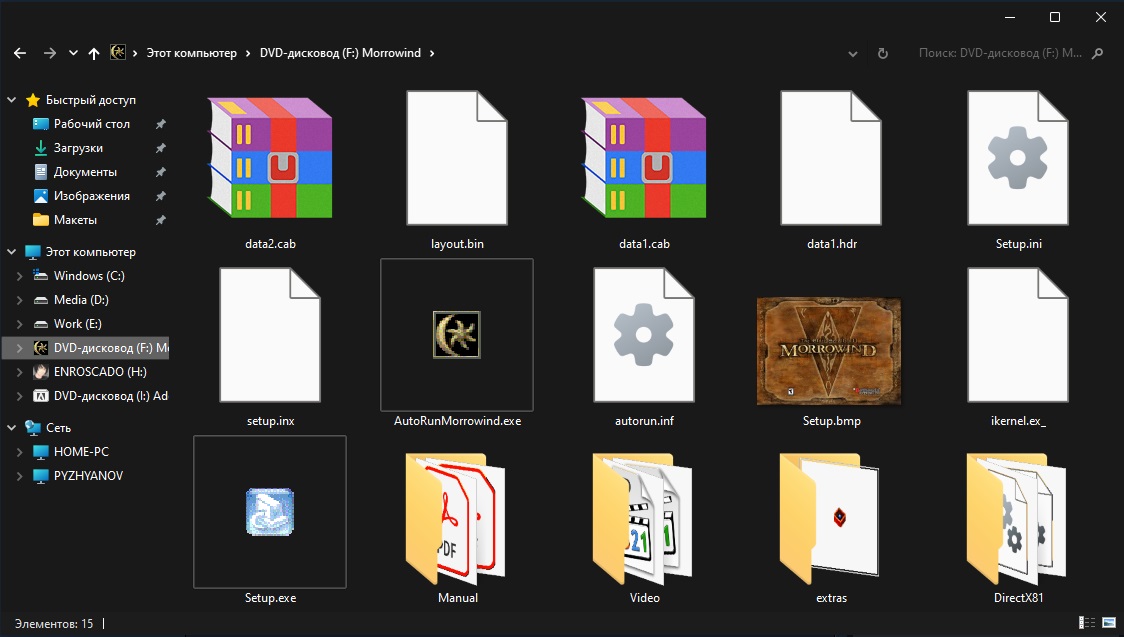Viewport: 1124px width, 637px height.
Task: Click Этот компьютер in the breadcrumb
Action: (191, 53)
